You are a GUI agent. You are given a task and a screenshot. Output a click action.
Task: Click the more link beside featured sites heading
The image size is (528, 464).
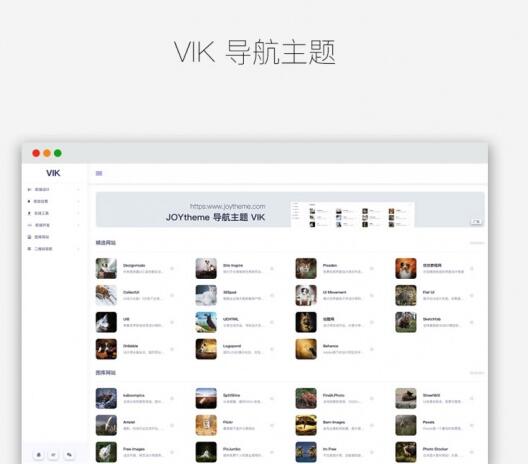point(477,243)
